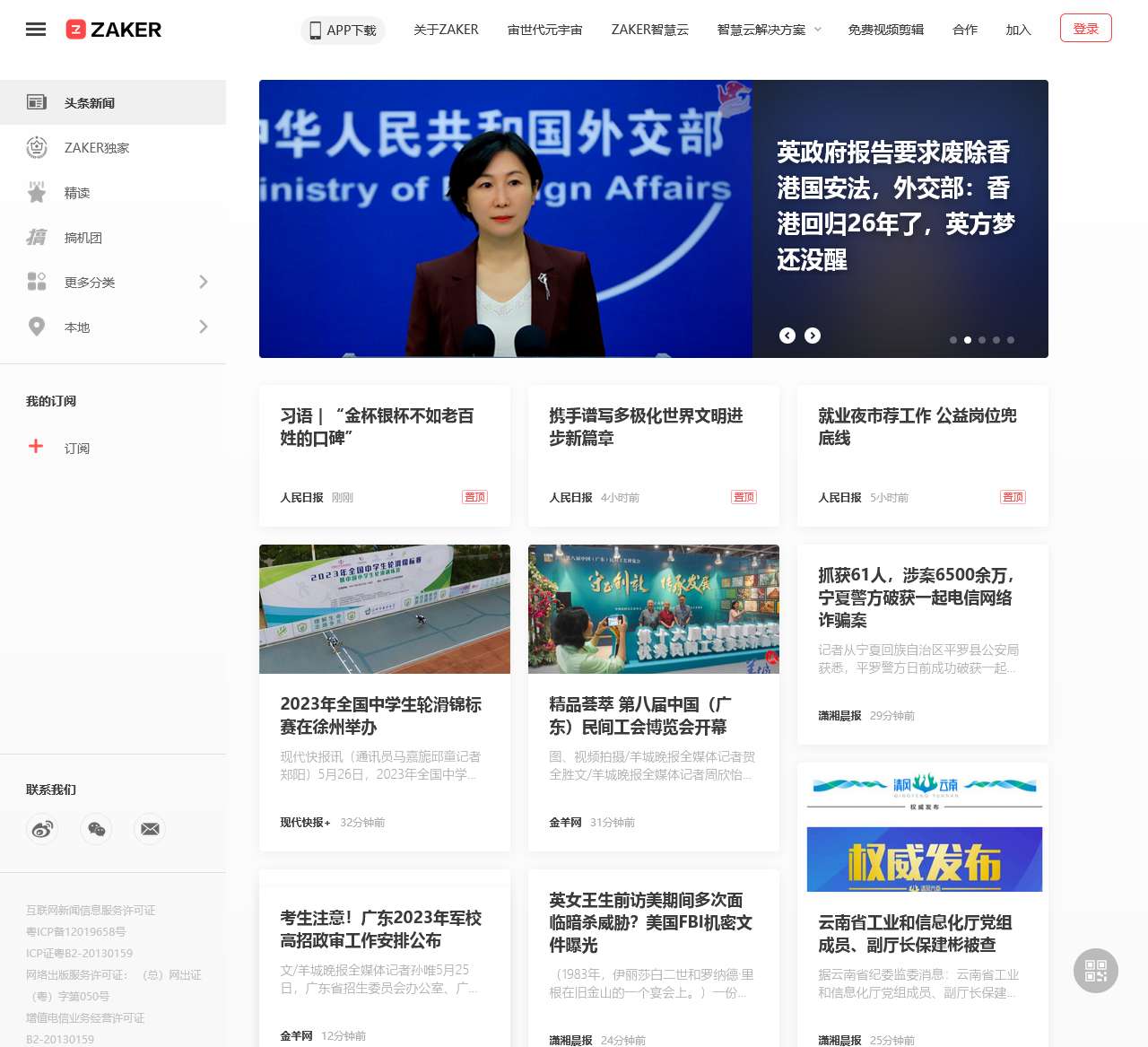Select first carousel dot indicator
The width and height of the screenshot is (1148, 1047).
953,340
